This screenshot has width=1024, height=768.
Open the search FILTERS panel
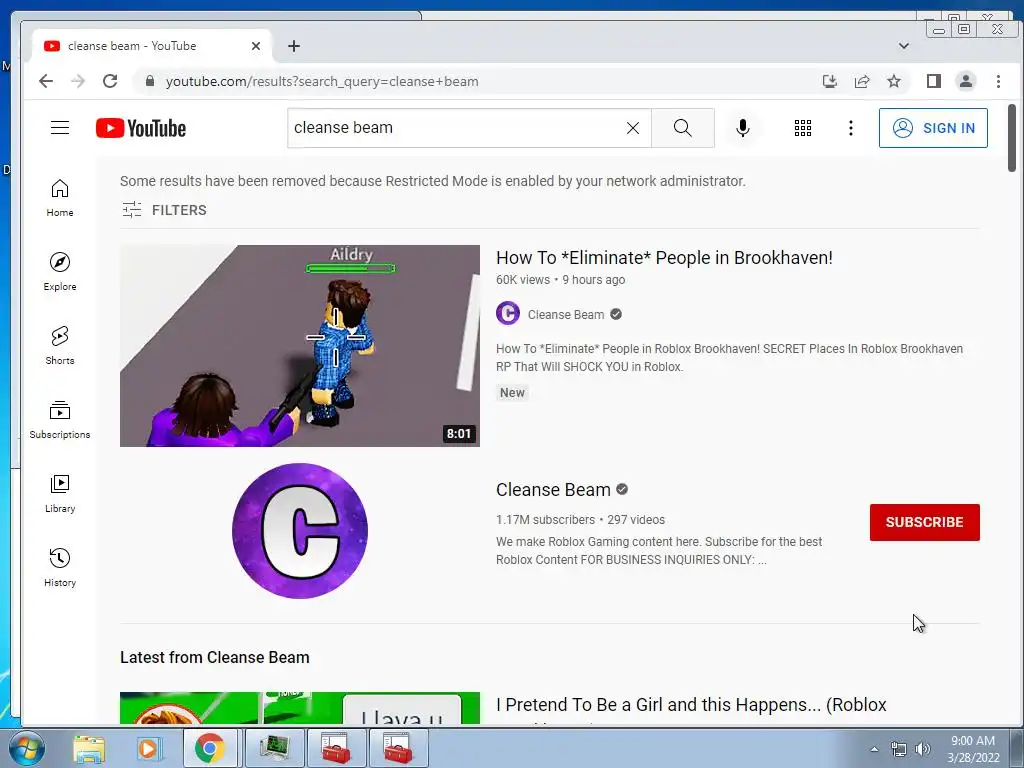[165, 210]
